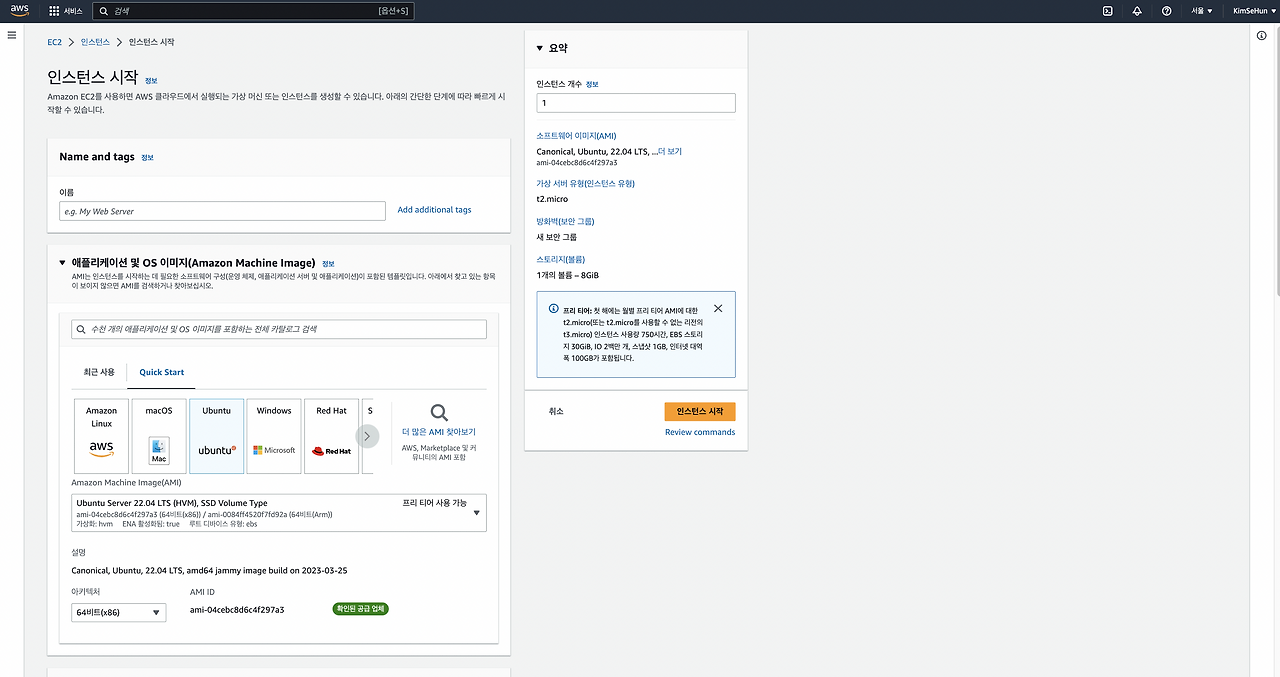Open the Review commands link

pyautogui.click(x=700, y=432)
